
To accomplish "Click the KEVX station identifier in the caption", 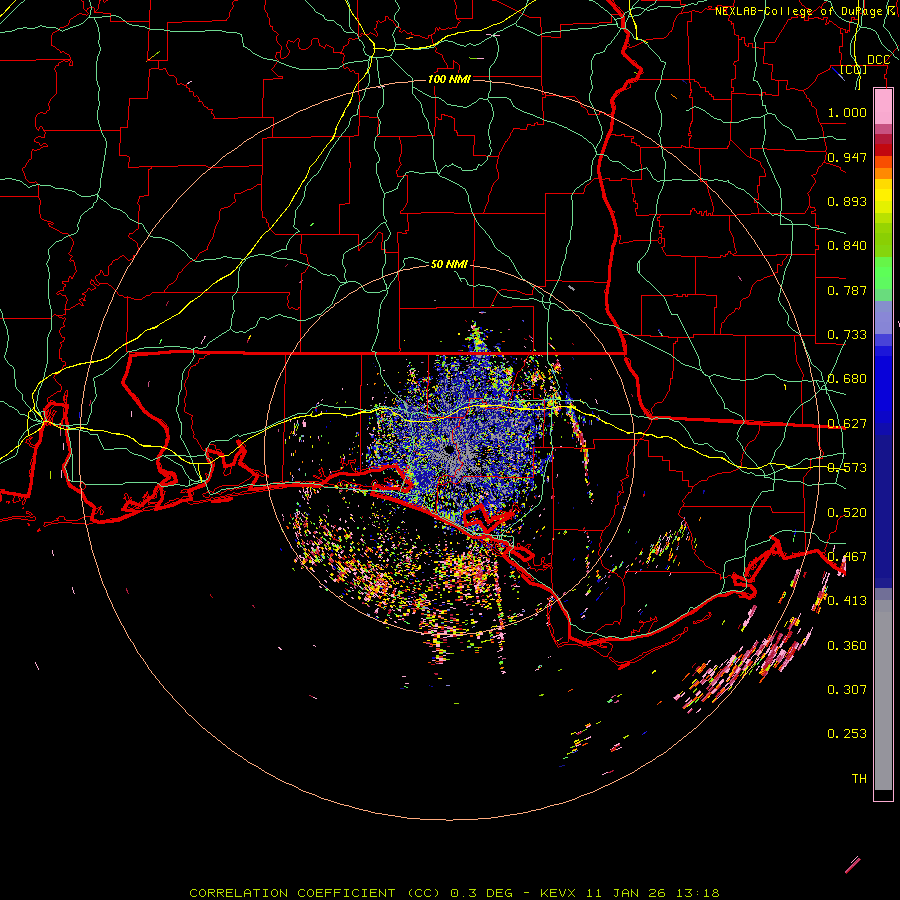I will point(560,893).
